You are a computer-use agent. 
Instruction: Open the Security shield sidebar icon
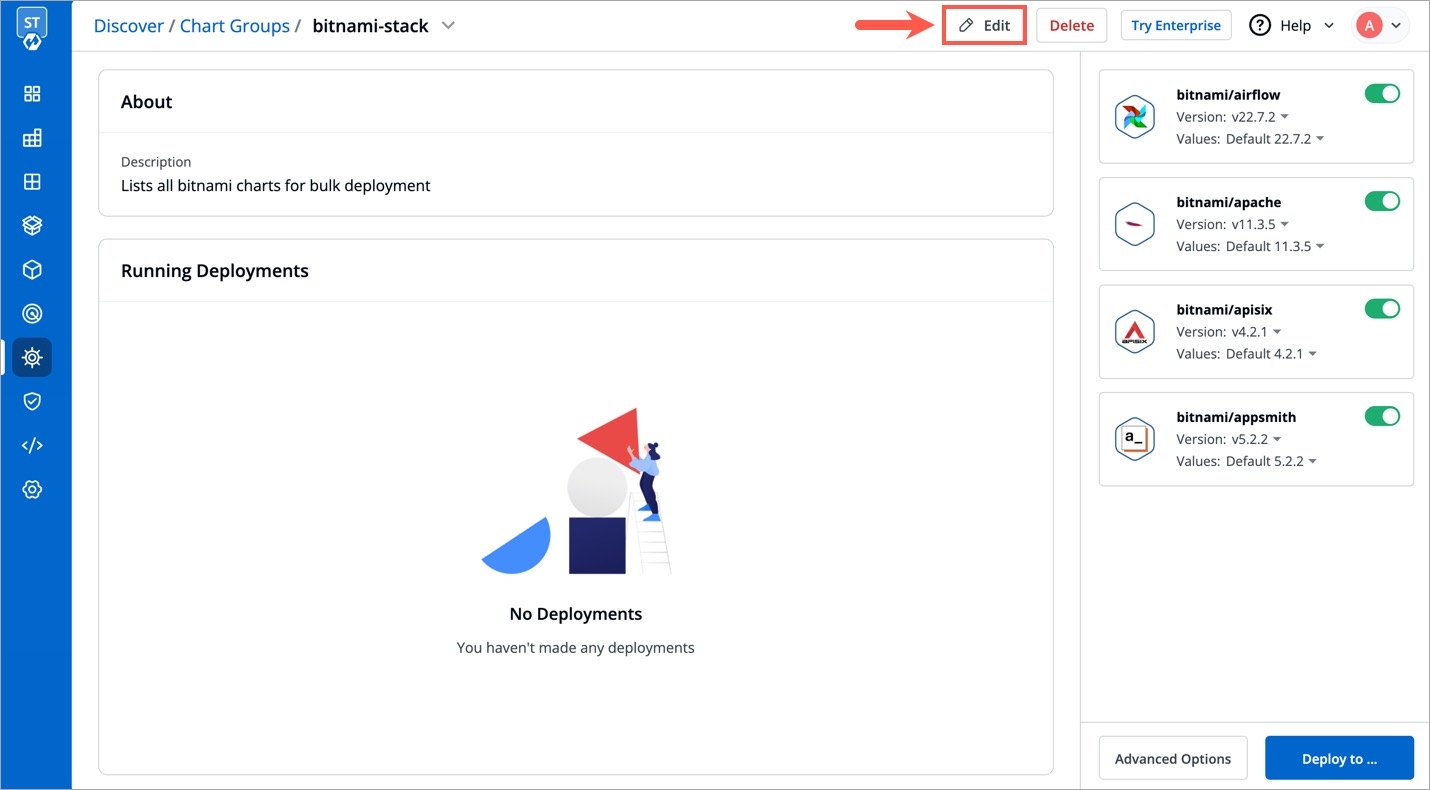(32, 401)
